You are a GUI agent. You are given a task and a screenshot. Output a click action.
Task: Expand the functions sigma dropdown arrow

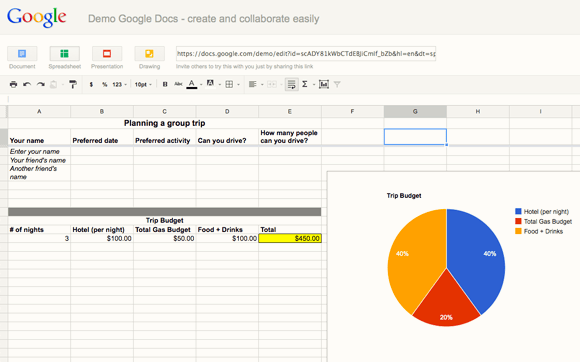(x=314, y=85)
